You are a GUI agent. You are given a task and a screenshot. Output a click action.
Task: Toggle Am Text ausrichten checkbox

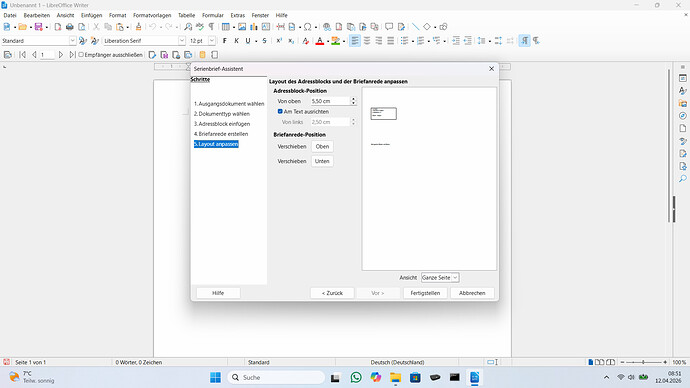pyautogui.click(x=280, y=112)
